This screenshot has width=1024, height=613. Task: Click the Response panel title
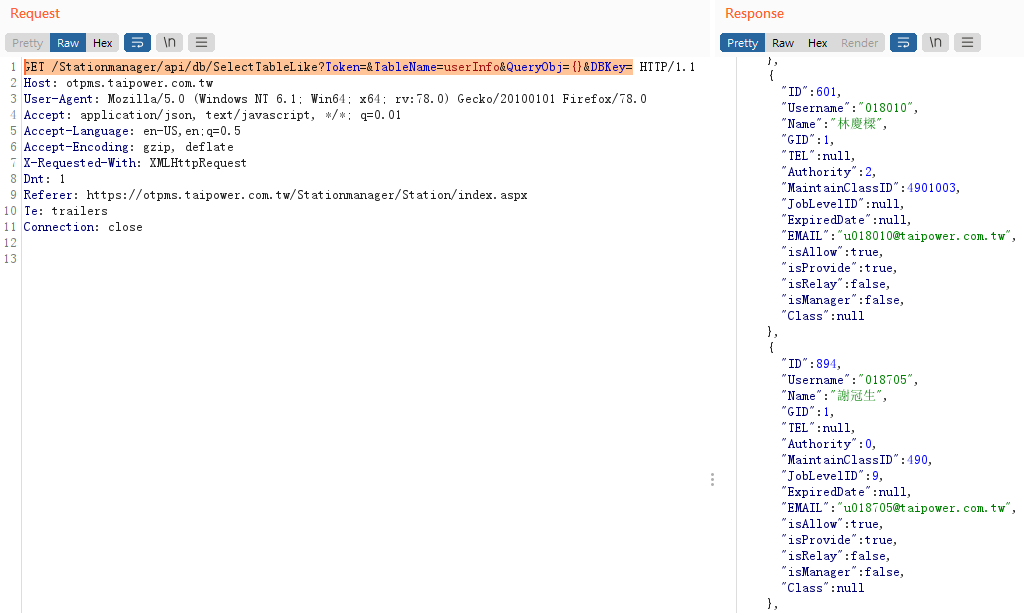[x=754, y=14]
